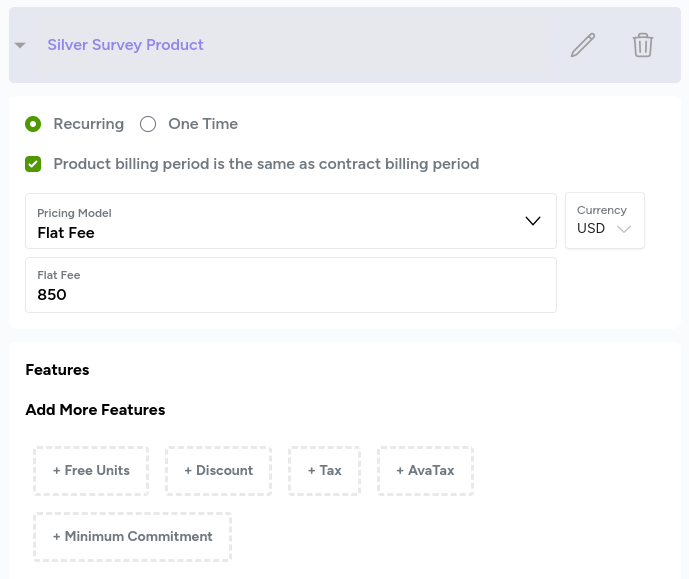Click the Features heading
Image resolution: width=689 pixels, height=579 pixels.
(57, 370)
